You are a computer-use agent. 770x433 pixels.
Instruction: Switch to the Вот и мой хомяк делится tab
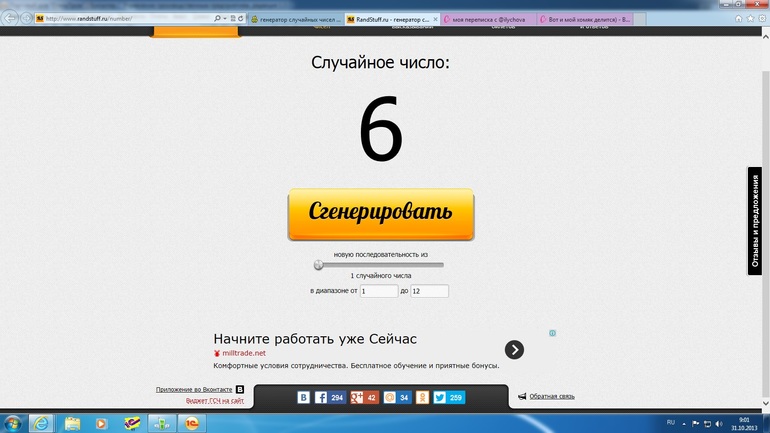click(x=585, y=19)
